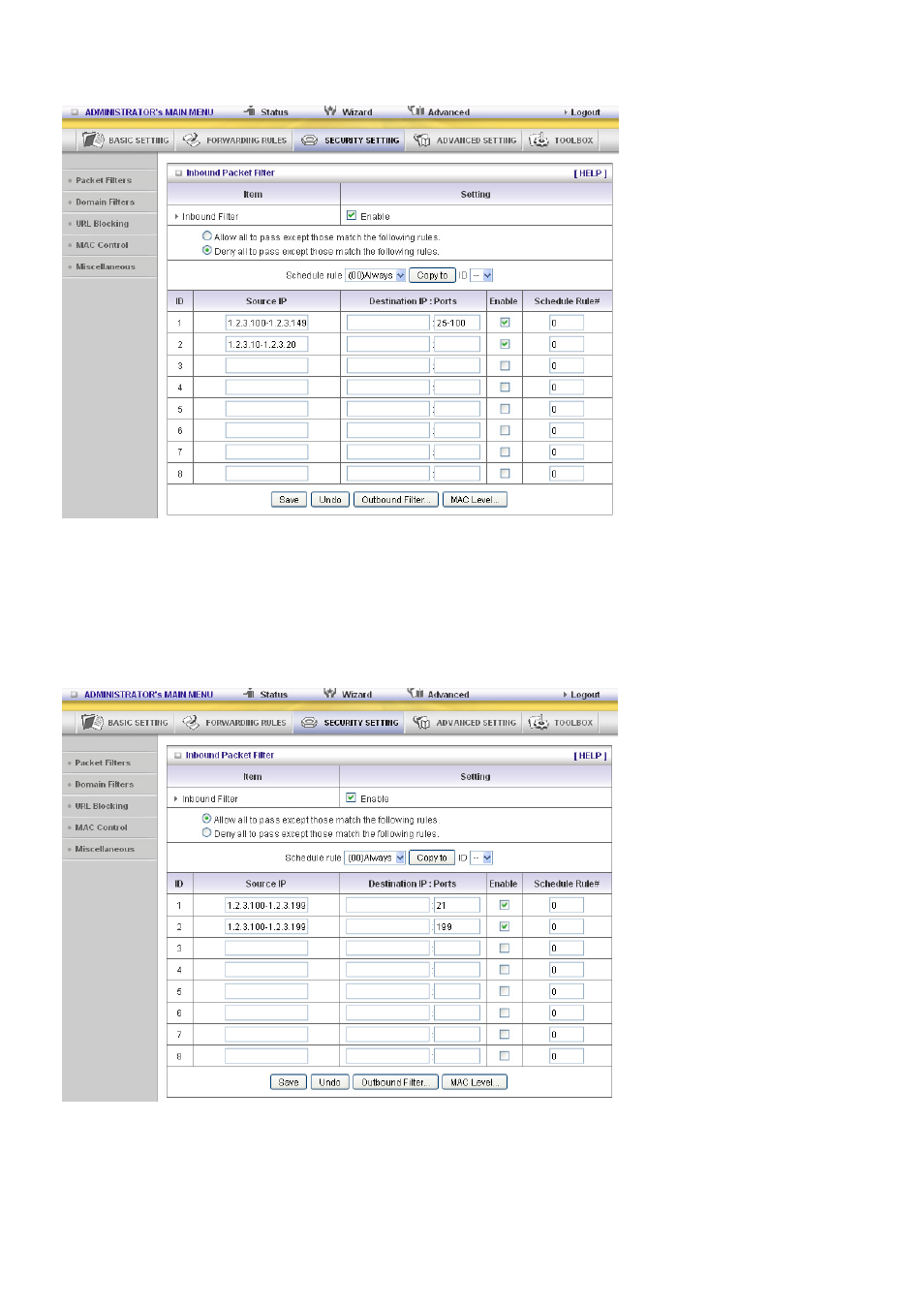
Task: Toggle Inbound Filter Enable checkbox in lower screenshot
Action: [352, 797]
